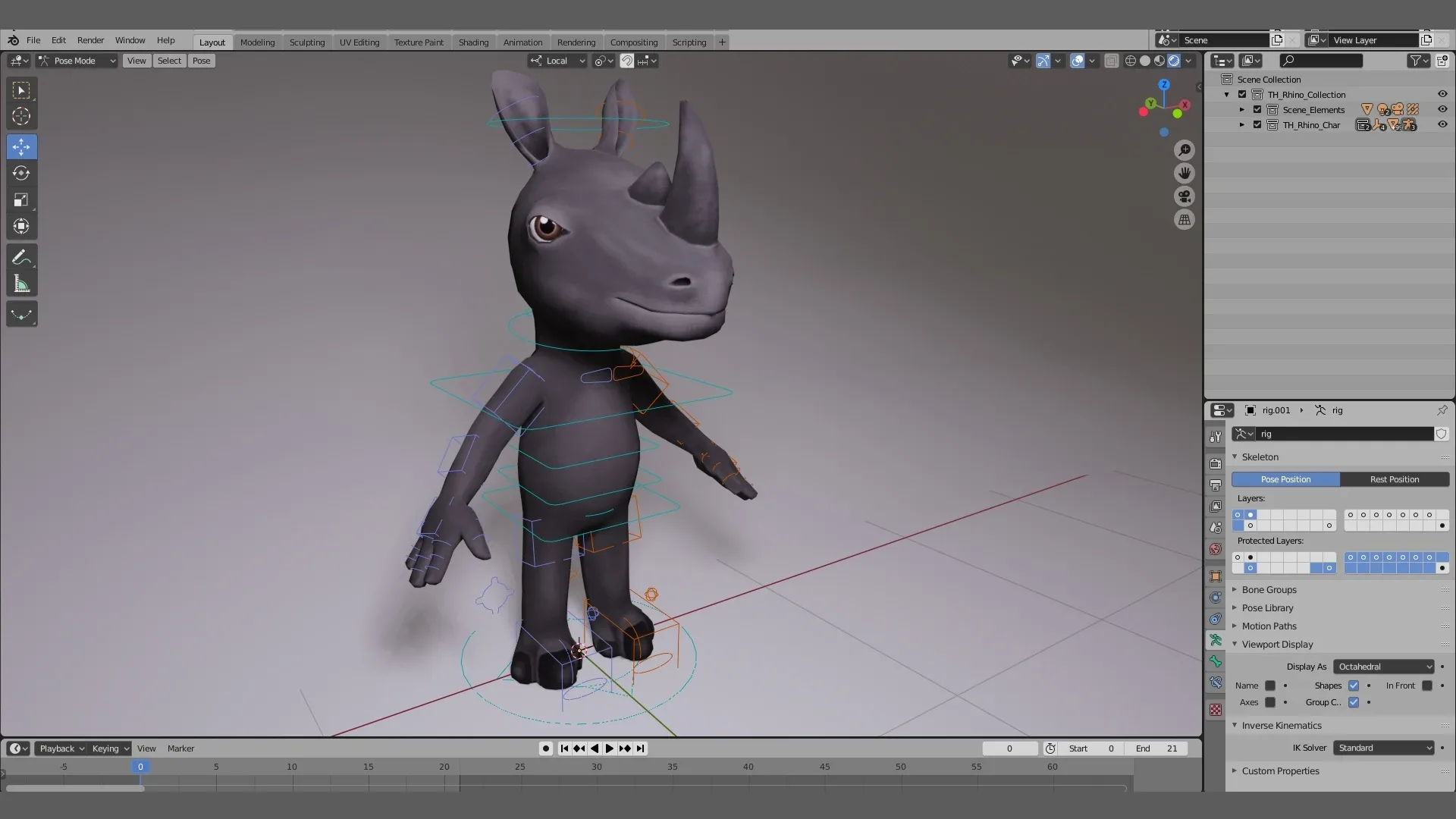Viewport: 1456px width, 819px height.
Task: Toggle viewport overlays button
Action: [x=1077, y=61]
